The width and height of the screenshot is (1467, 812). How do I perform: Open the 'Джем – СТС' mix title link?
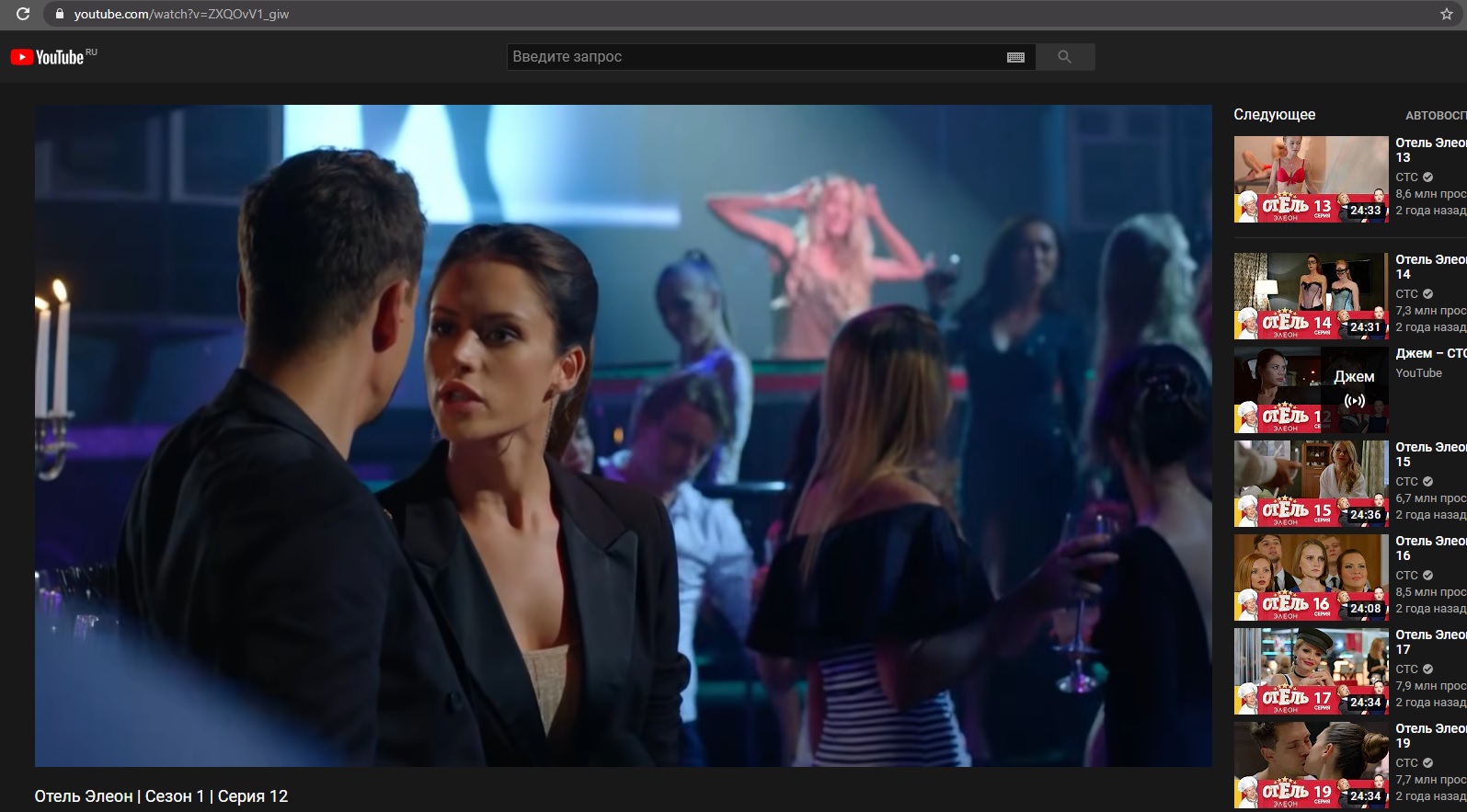(1431, 353)
